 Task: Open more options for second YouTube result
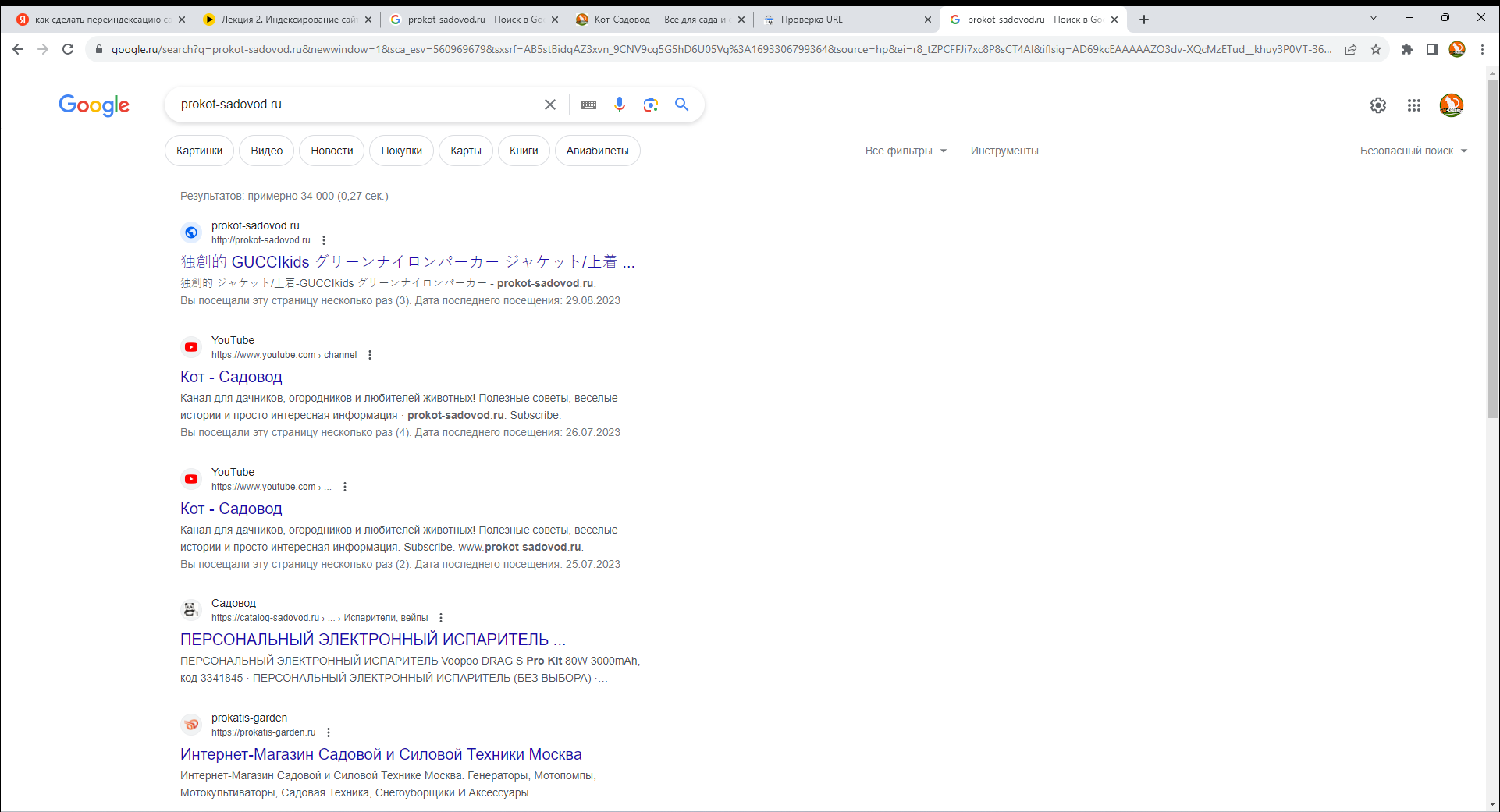(345, 487)
